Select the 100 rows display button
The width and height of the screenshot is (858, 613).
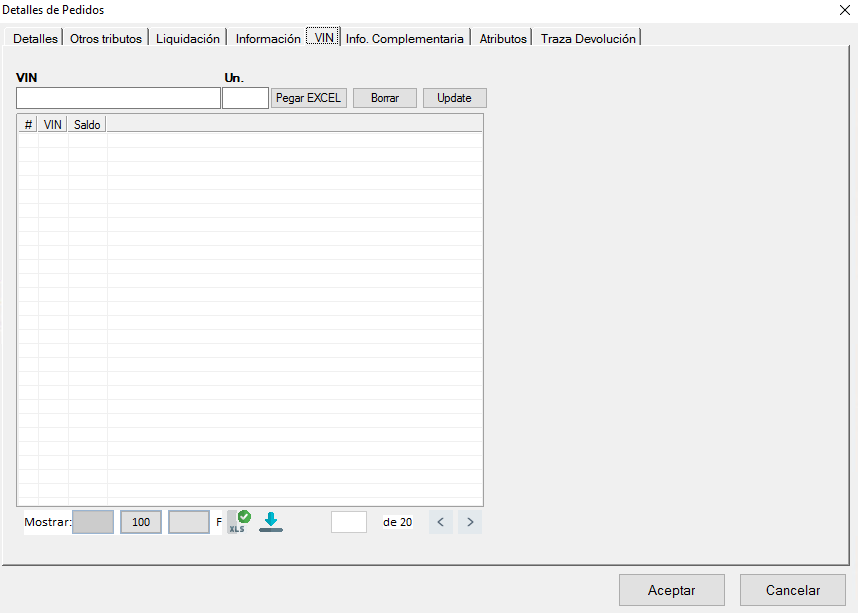point(141,522)
